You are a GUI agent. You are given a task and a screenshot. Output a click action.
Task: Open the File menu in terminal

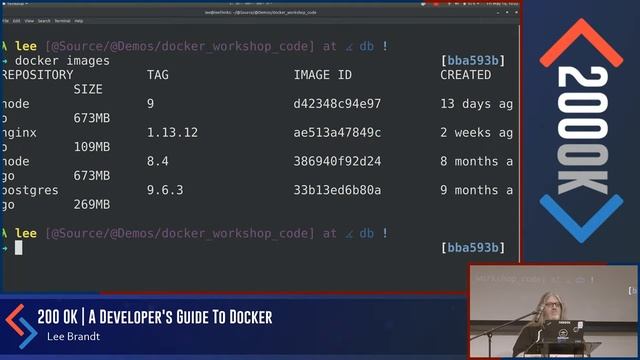coord(5,21)
